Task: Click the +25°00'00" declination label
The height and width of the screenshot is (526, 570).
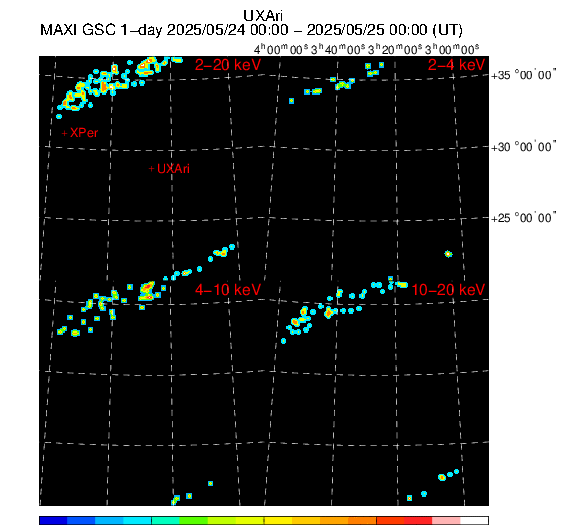Action: 523,218
